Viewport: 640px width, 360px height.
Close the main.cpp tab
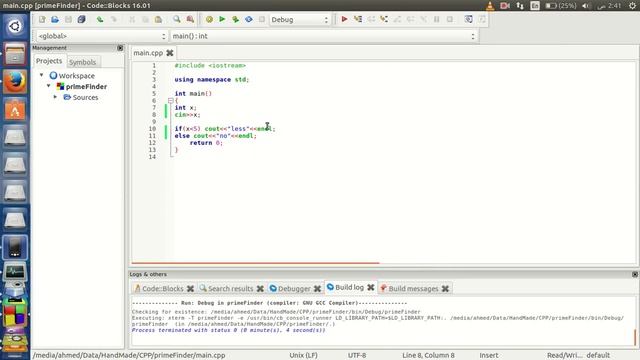pyautogui.click(x=170, y=53)
